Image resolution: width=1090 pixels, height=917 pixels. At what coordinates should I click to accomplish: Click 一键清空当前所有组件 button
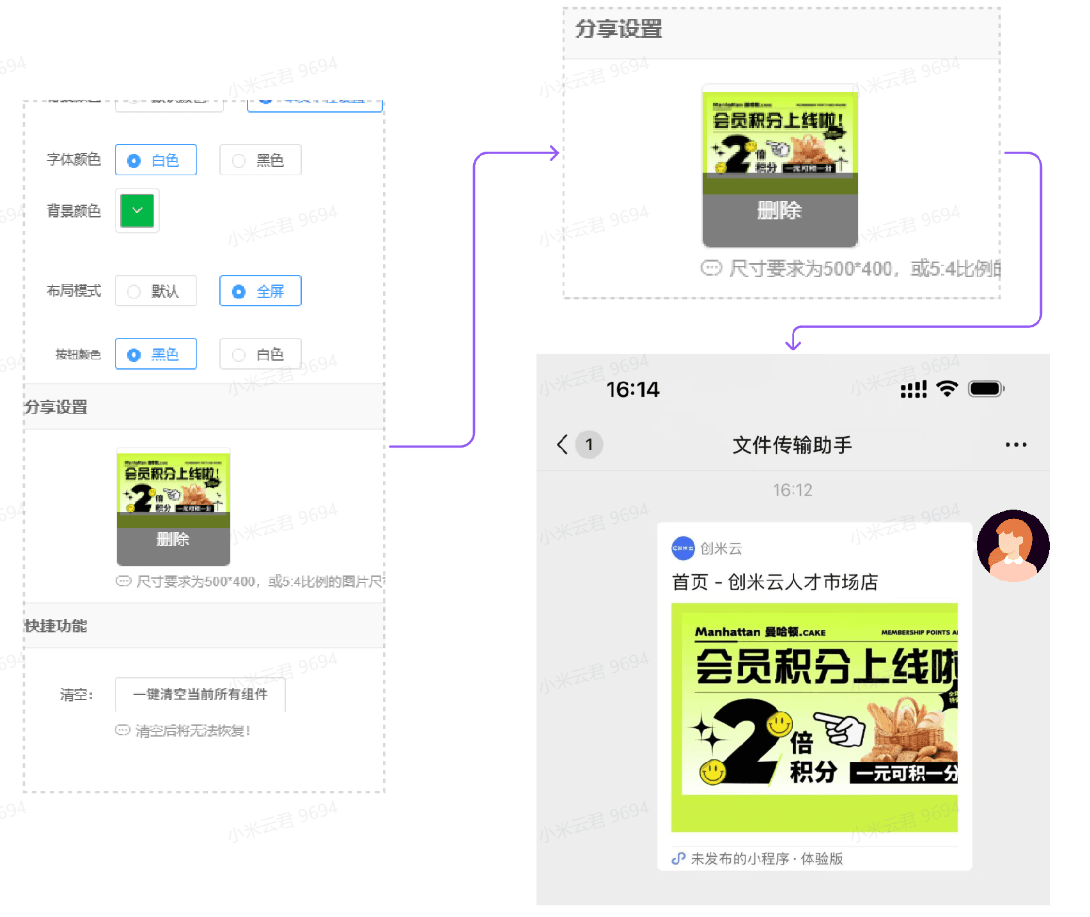point(200,694)
